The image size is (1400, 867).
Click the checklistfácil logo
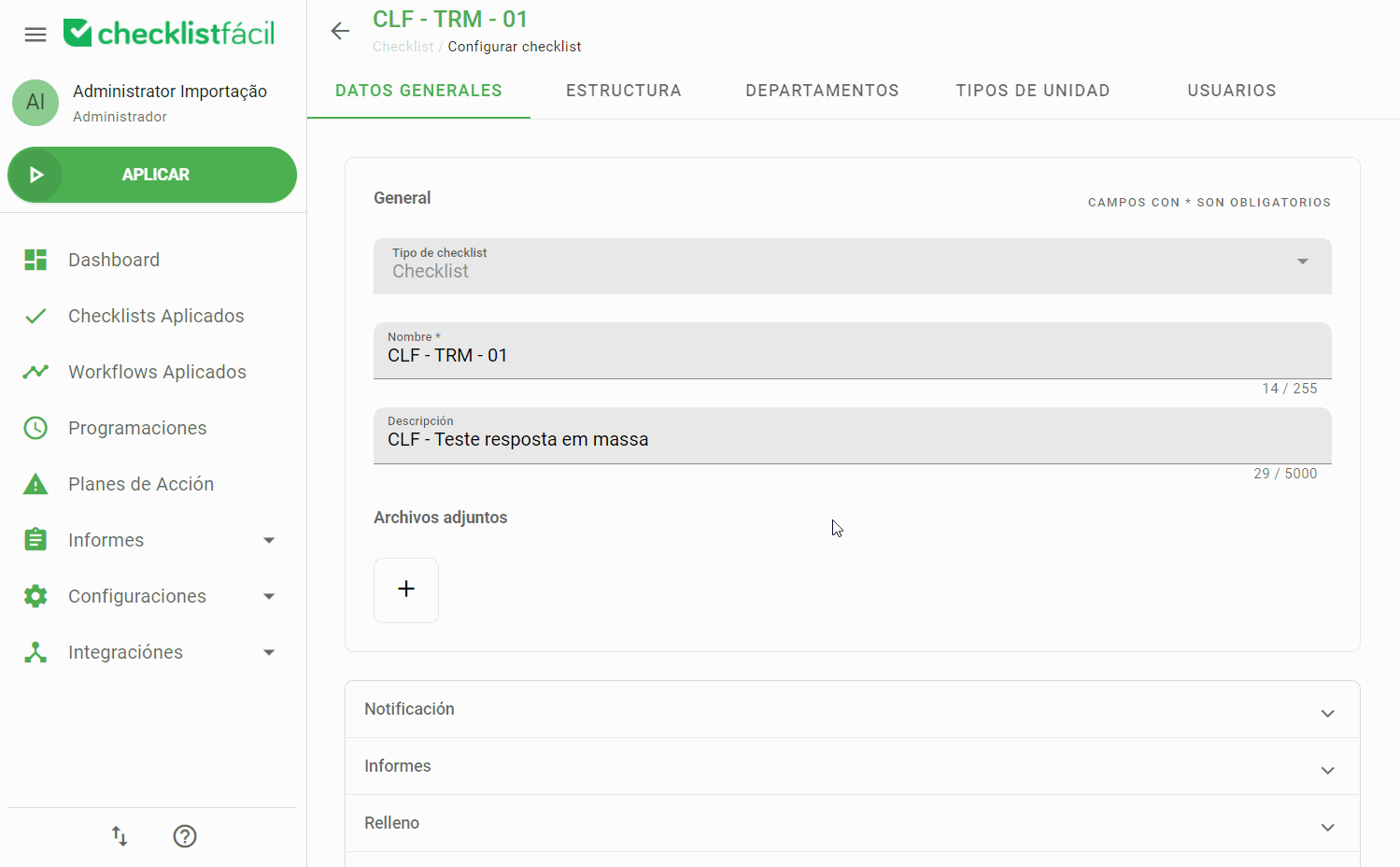pos(169,33)
